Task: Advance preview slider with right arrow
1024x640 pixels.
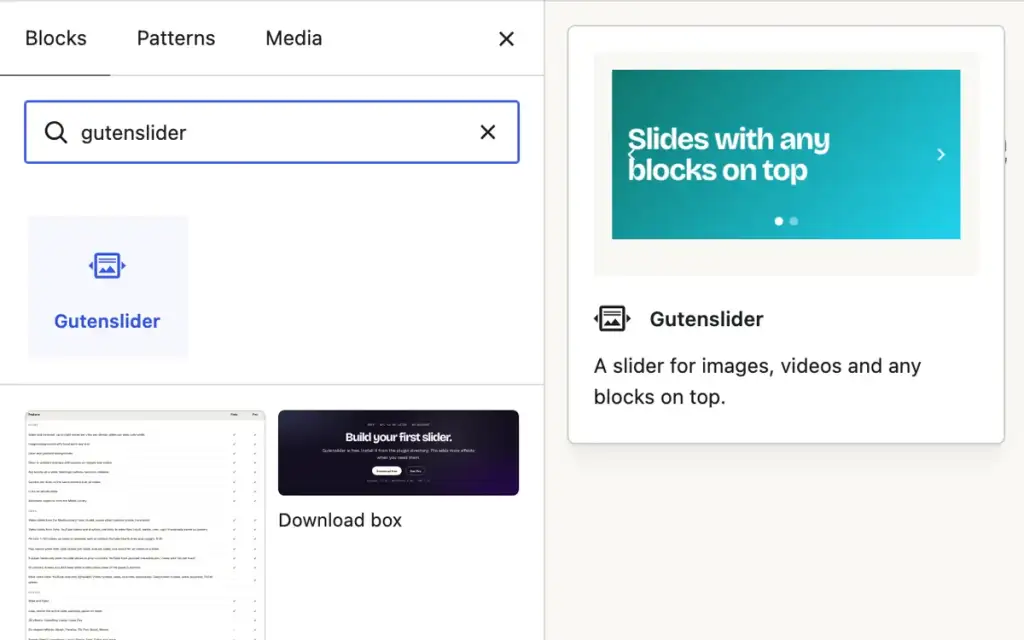Action: 940,155
